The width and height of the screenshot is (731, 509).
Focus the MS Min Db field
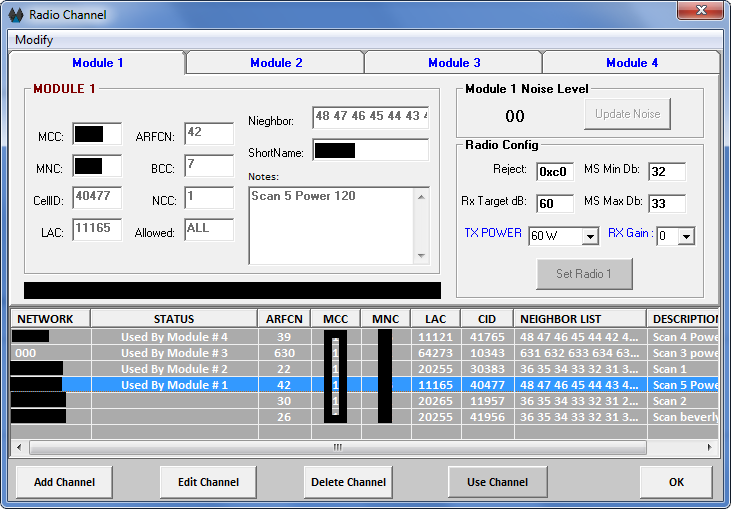click(666, 171)
